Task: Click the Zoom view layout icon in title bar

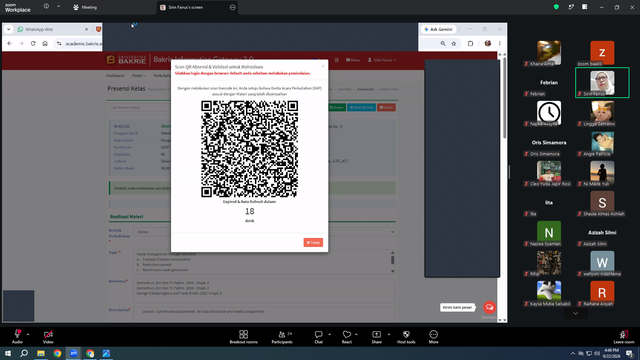Action: [584, 7]
